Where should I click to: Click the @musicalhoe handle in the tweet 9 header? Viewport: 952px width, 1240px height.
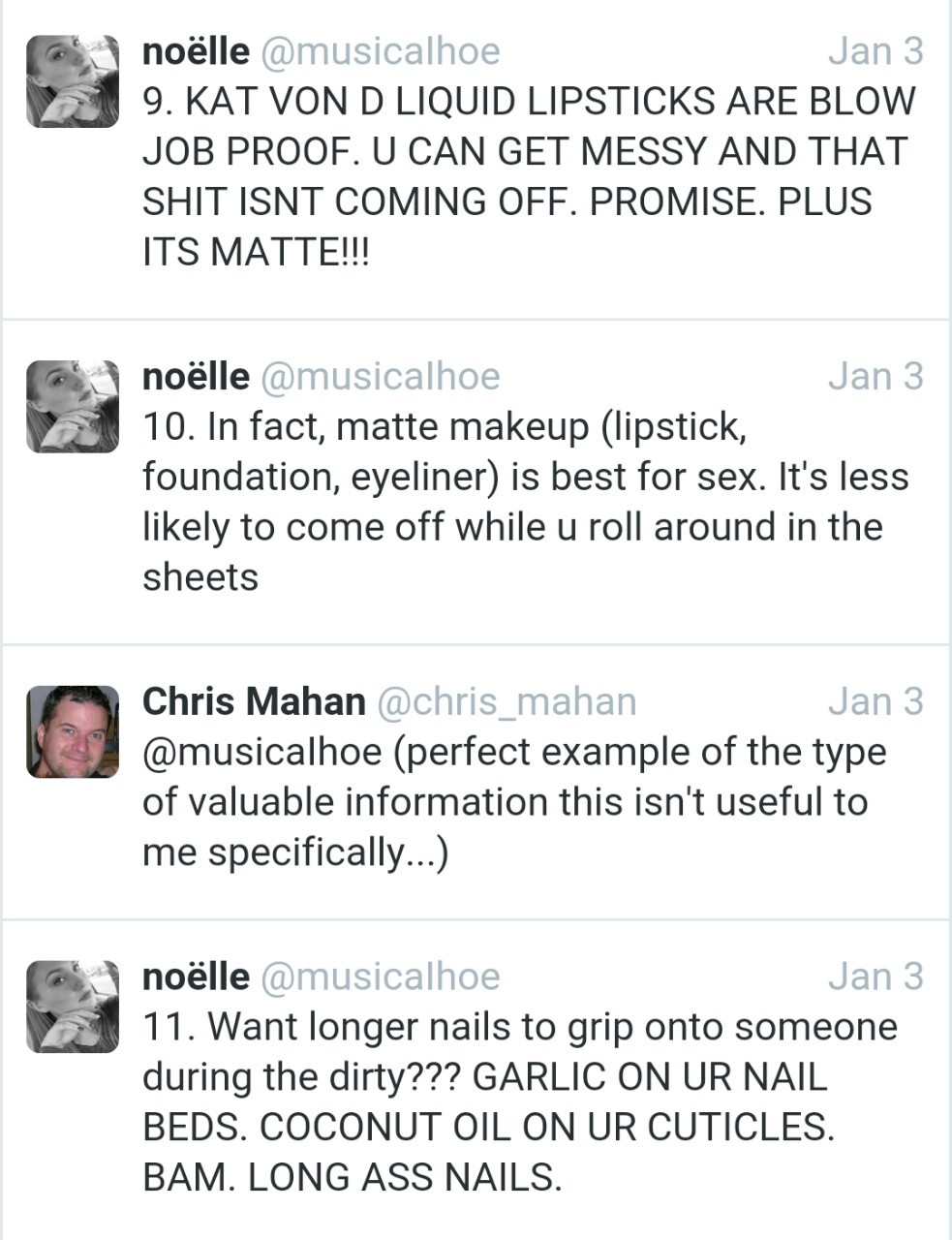[380, 51]
